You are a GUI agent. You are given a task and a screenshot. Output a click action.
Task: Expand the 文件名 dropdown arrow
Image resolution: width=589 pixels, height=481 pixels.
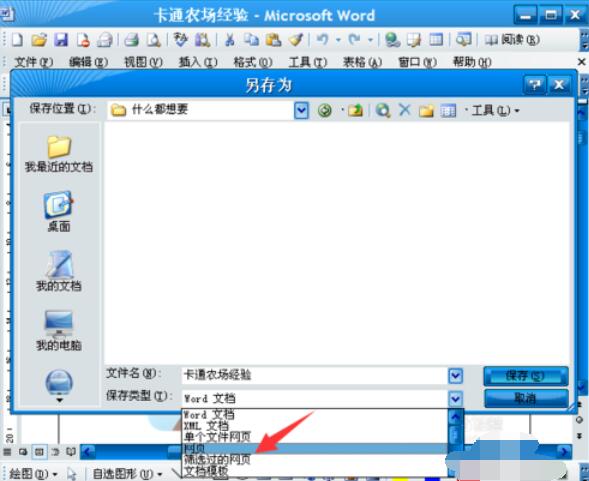point(456,375)
